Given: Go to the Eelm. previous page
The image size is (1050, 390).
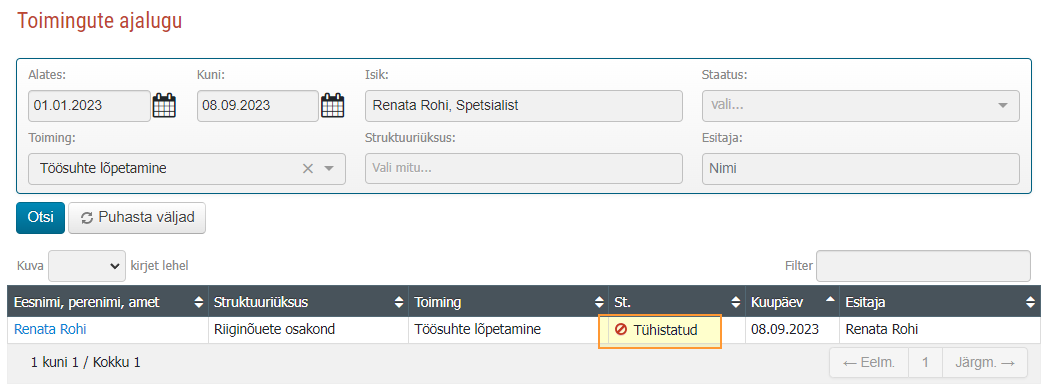Looking at the screenshot, I should click(869, 363).
